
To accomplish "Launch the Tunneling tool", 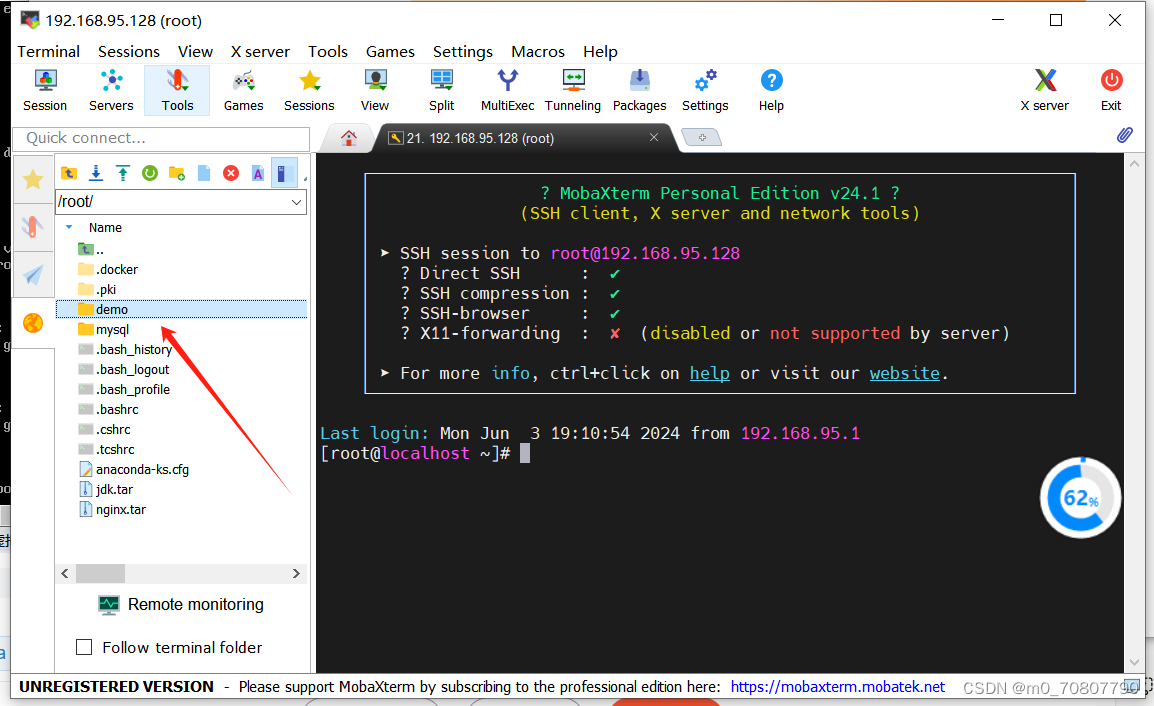I will 572,90.
